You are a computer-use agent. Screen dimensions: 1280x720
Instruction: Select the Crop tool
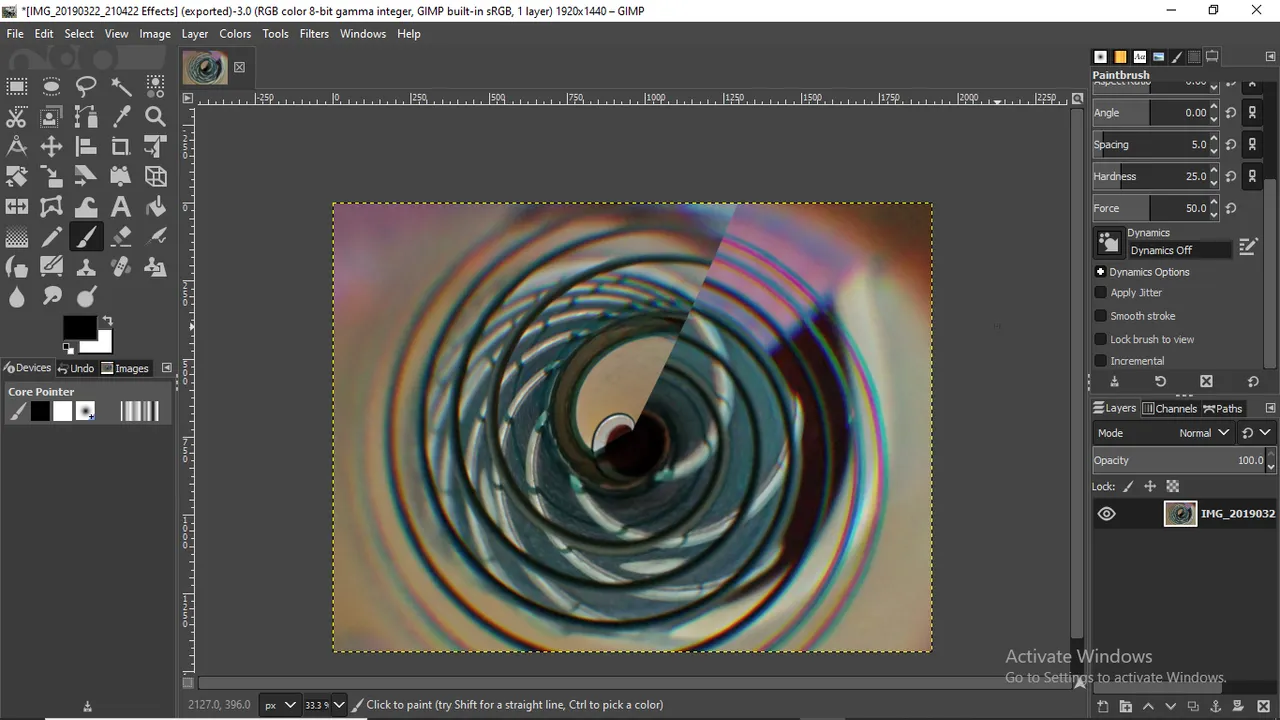point(121,147)
